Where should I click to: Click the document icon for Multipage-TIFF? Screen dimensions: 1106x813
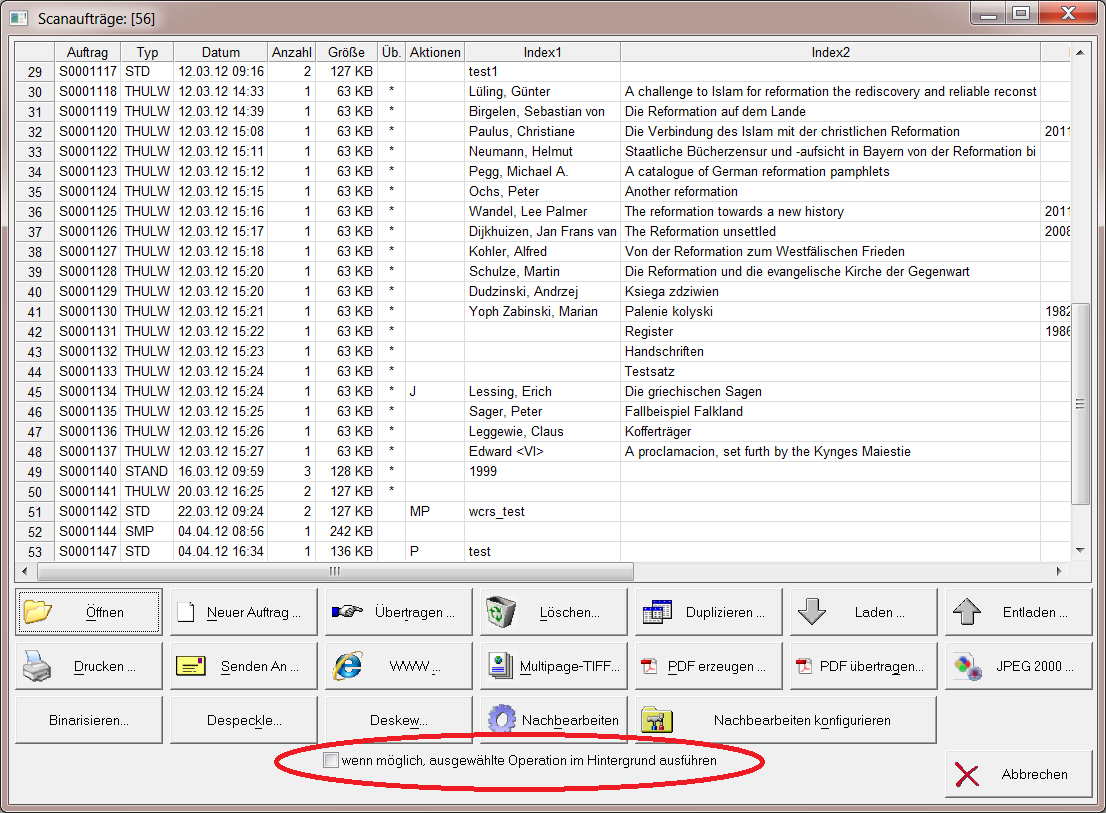tap(501, 666)
